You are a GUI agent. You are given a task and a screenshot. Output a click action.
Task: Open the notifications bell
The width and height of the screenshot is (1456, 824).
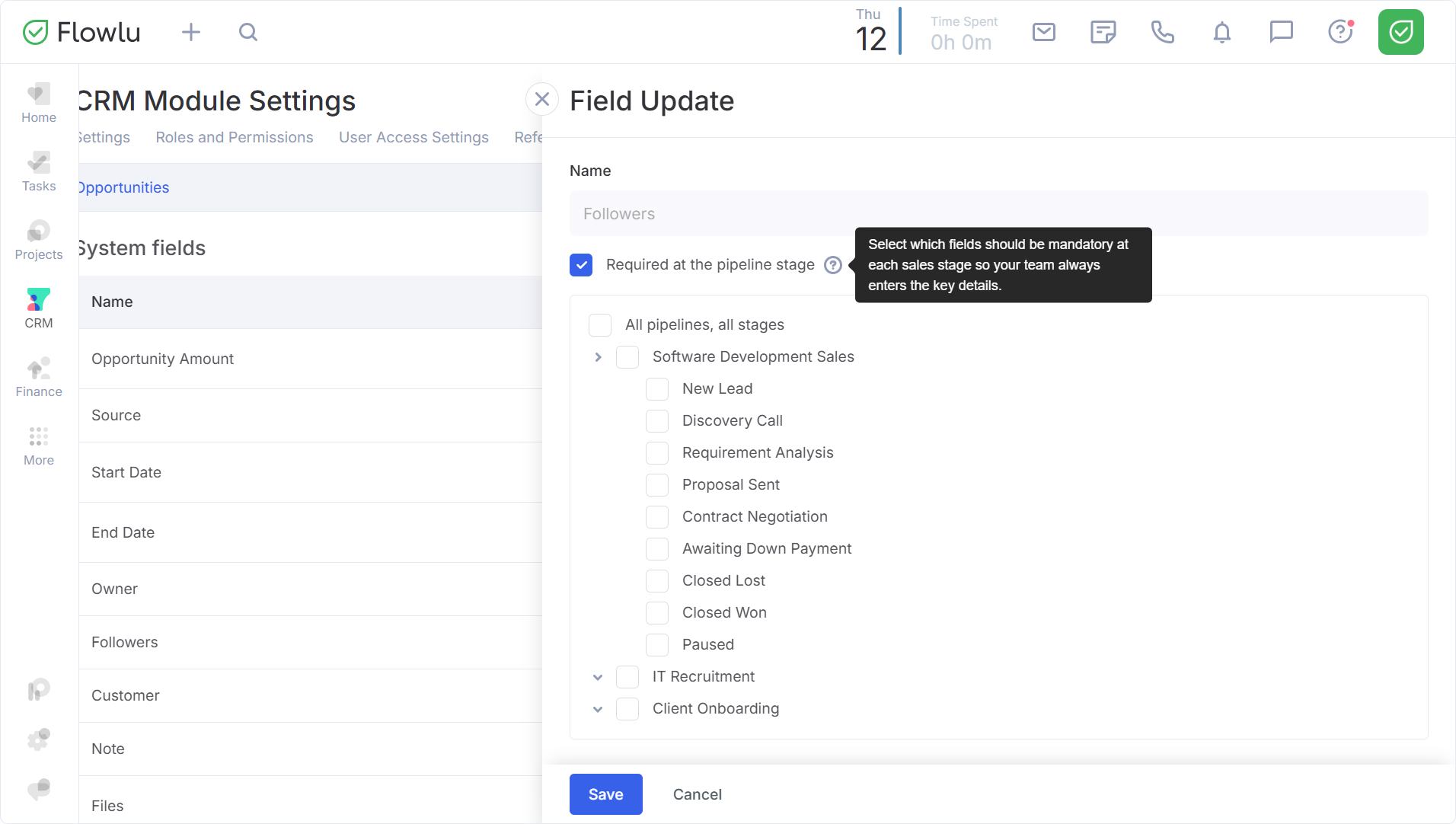[x=1221, y=32]
